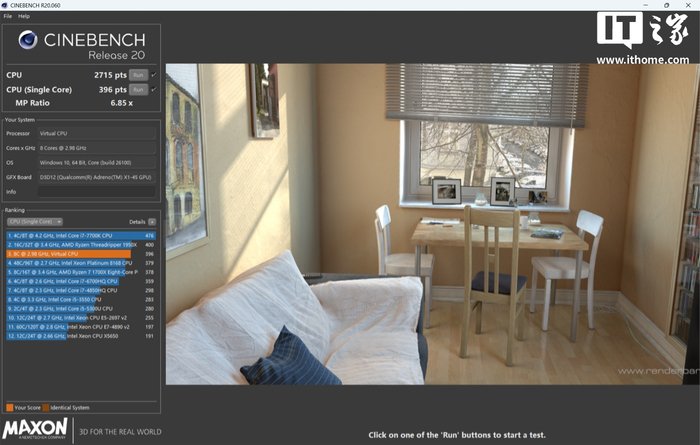Viewport: 700px width, 445px height.
Task: Select the AMD Ryzen Threadripper 1950X entry
Action: click(x=81, y=245)
